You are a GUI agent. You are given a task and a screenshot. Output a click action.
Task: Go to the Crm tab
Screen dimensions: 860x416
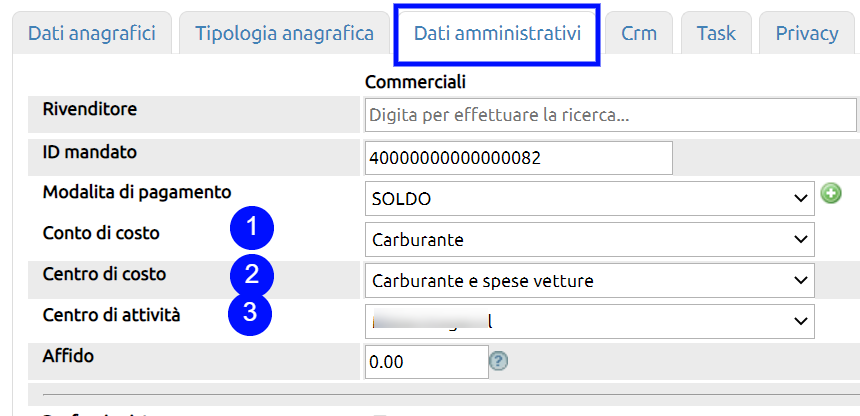pos(639,33)
